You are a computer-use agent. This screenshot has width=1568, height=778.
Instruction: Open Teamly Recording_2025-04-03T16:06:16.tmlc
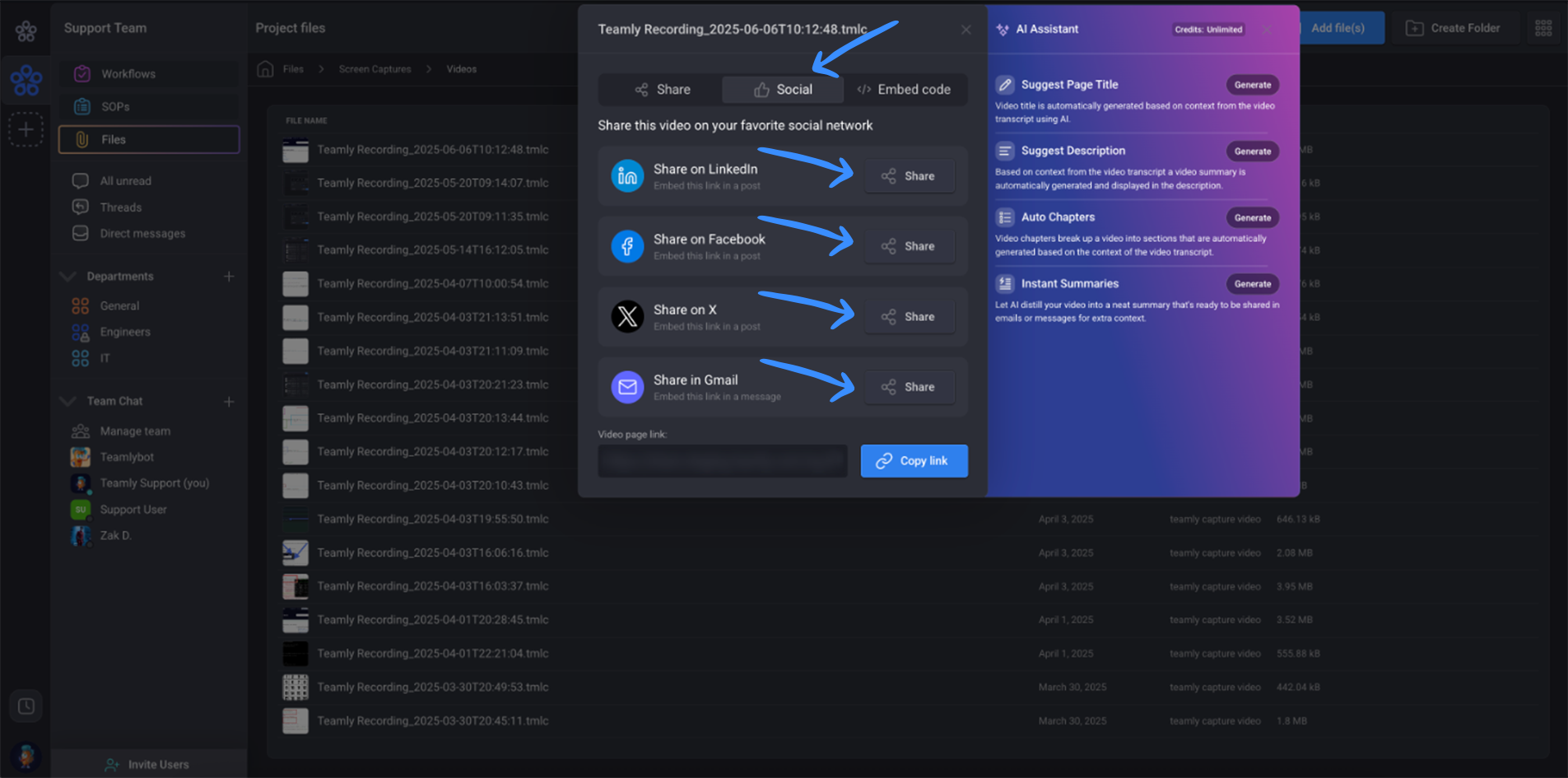pos(432,553)
